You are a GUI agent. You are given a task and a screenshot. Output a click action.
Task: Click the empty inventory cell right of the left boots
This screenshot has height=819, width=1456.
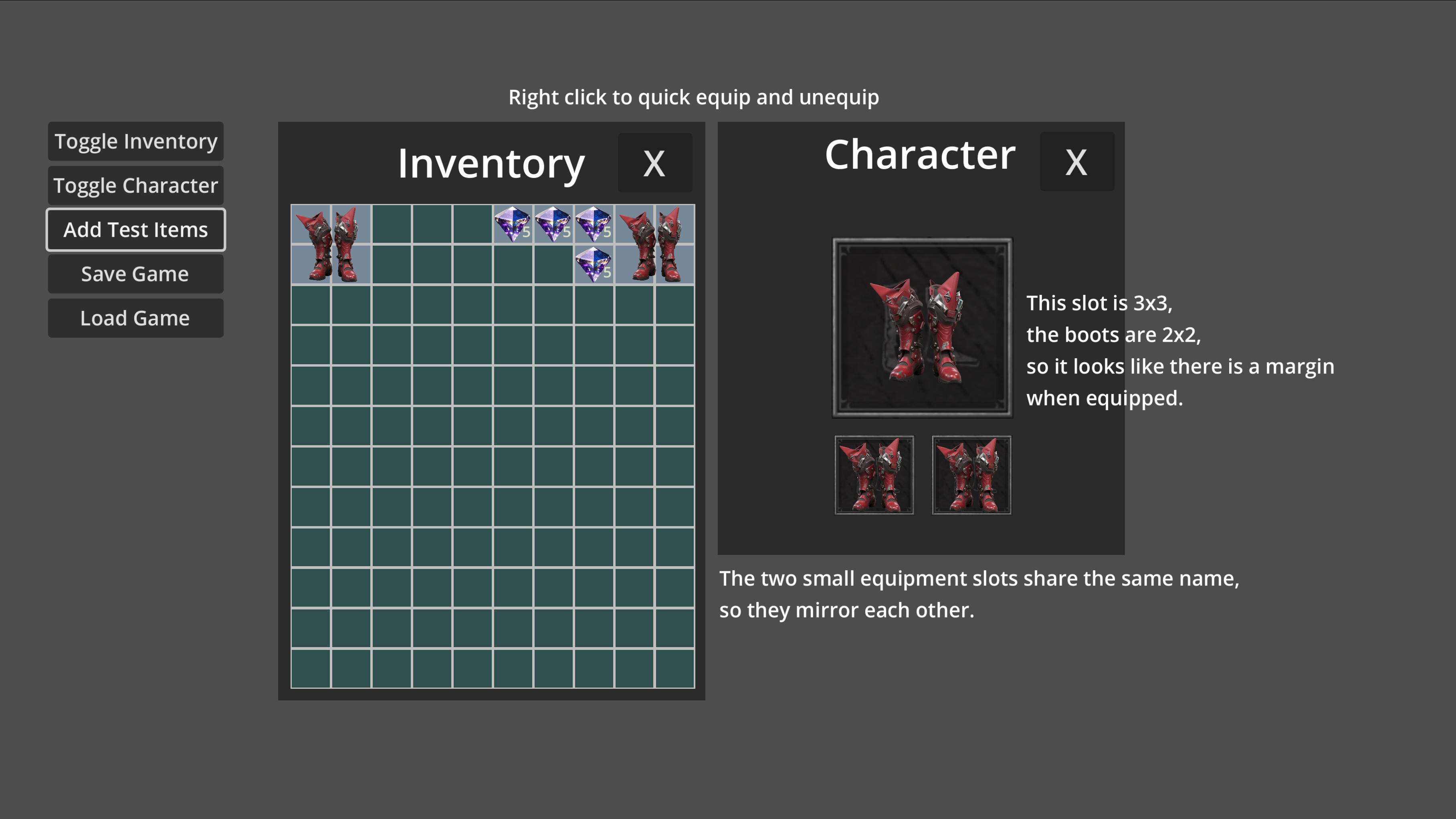[391, 224]
